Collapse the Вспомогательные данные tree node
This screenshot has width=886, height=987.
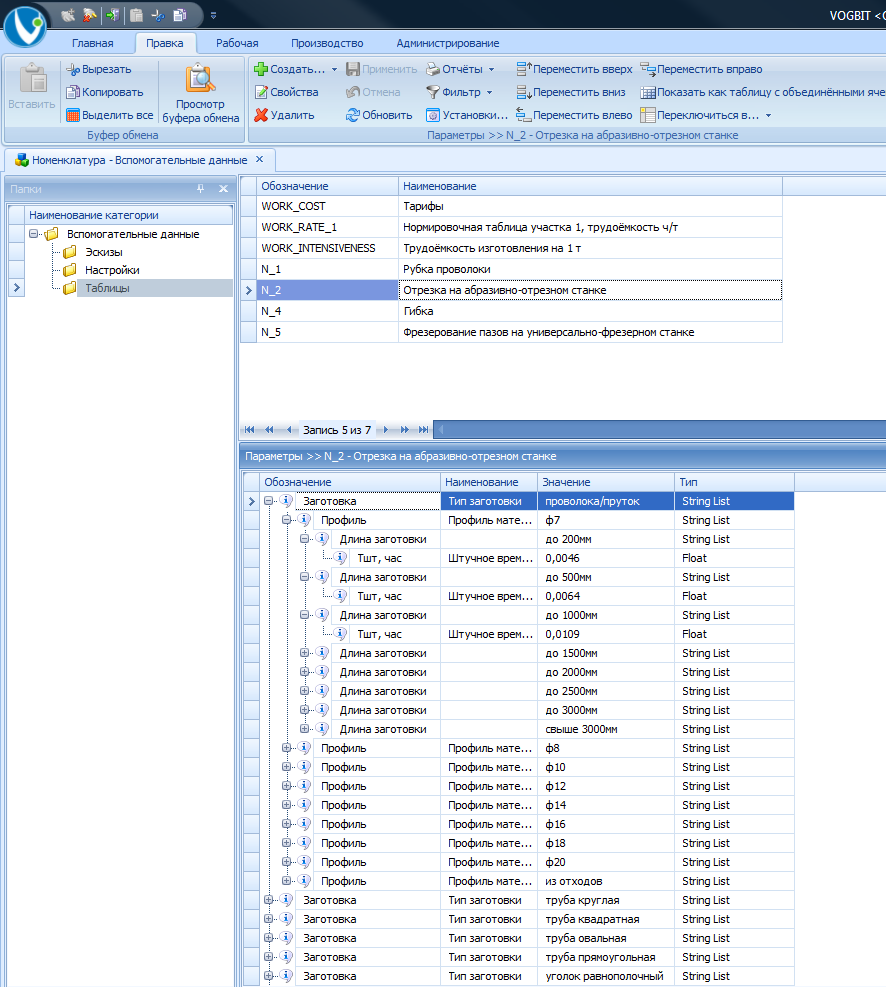(x=34, y=234)
